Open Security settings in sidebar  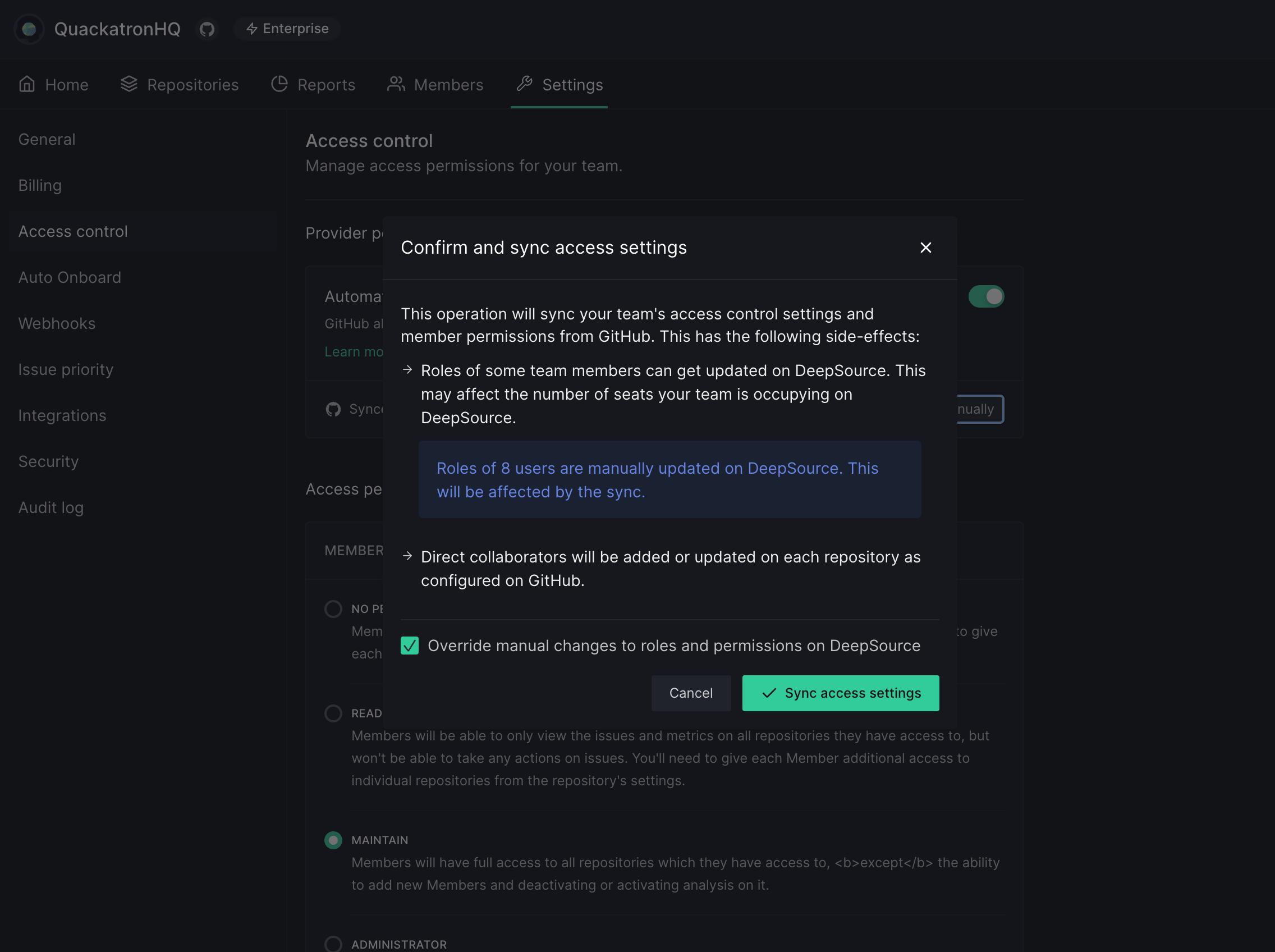pyautogui.click(x=48, y=461)
